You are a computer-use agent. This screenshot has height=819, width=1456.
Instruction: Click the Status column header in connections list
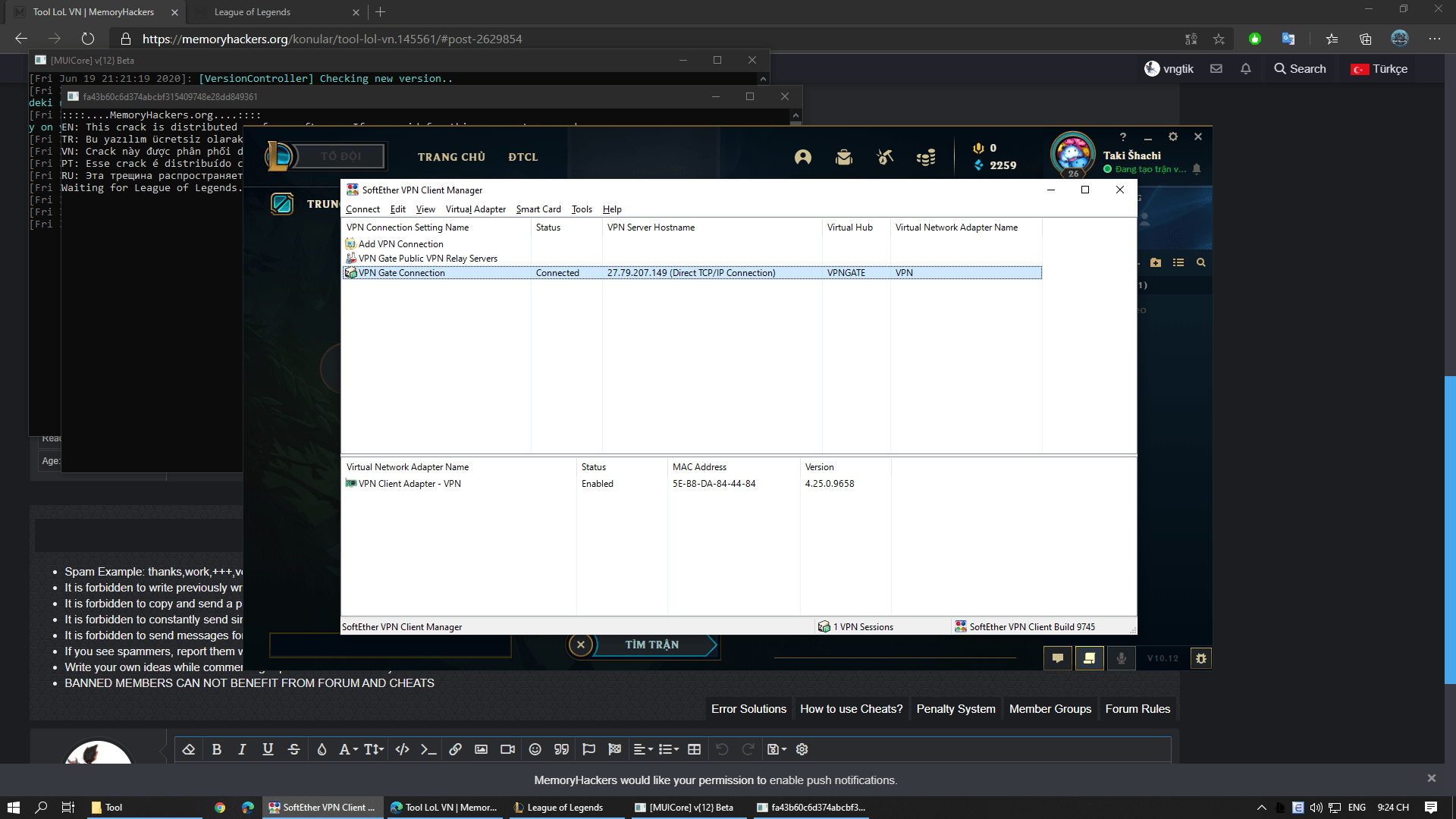pyautogui.click(x=566, y=227)
